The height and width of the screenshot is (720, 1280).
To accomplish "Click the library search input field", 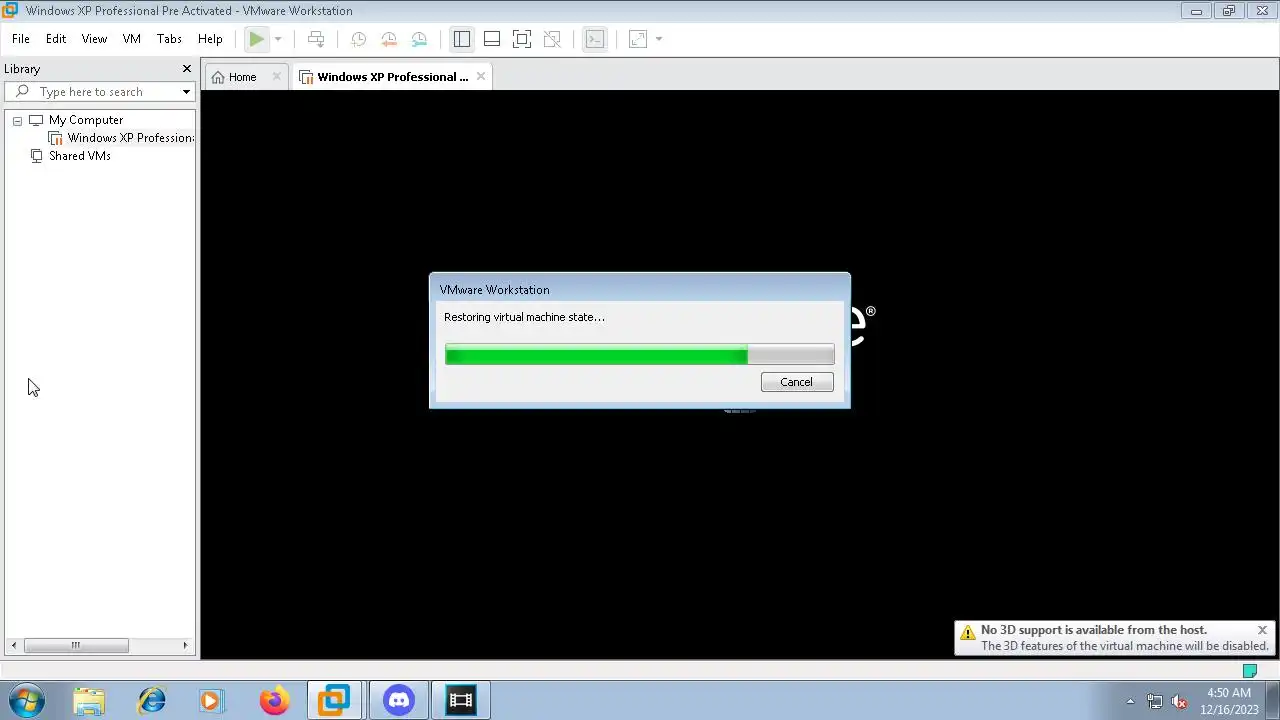I will (100, 92).
